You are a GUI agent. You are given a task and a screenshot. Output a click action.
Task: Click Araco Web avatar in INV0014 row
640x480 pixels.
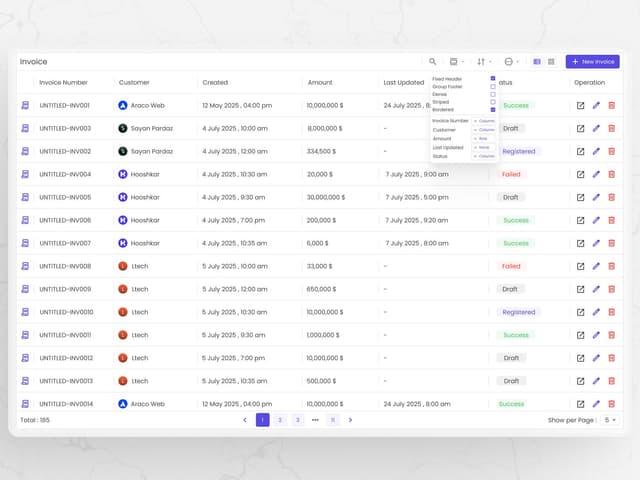point(123,404)
